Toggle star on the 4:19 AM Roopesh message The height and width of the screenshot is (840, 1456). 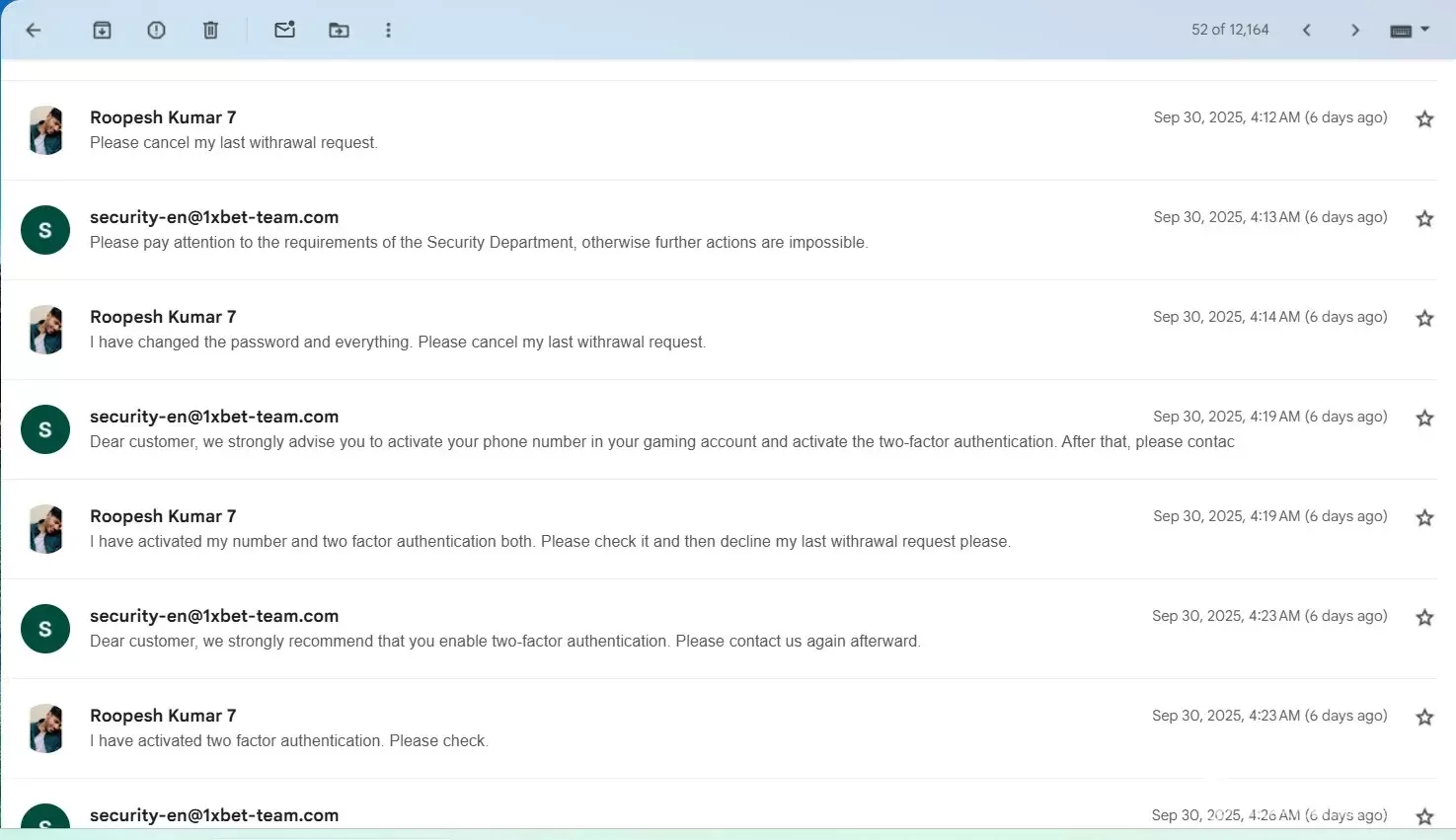point(1424,518)
